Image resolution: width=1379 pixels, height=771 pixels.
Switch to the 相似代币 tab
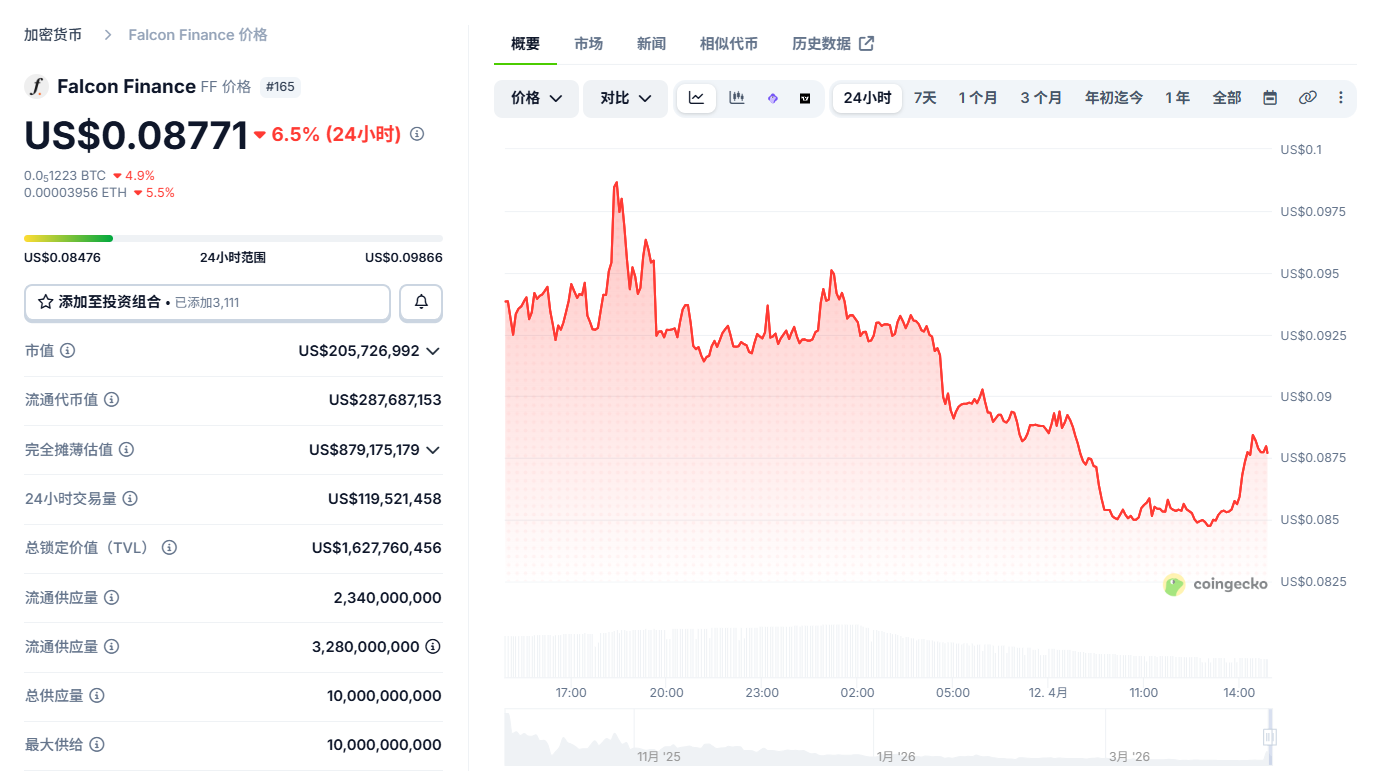(x=729, y=44)
